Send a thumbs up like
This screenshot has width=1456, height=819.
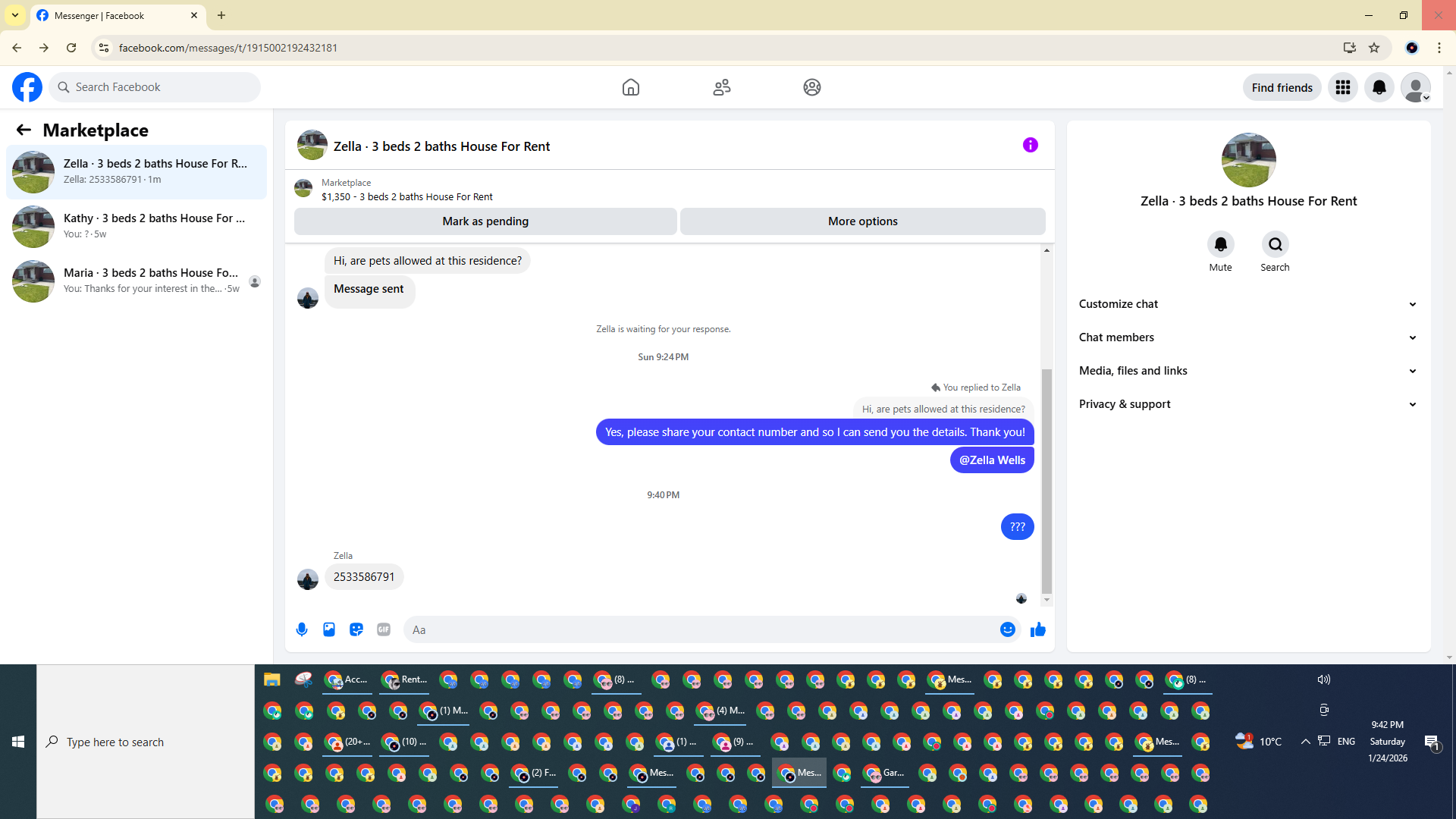click(1037, 629)
